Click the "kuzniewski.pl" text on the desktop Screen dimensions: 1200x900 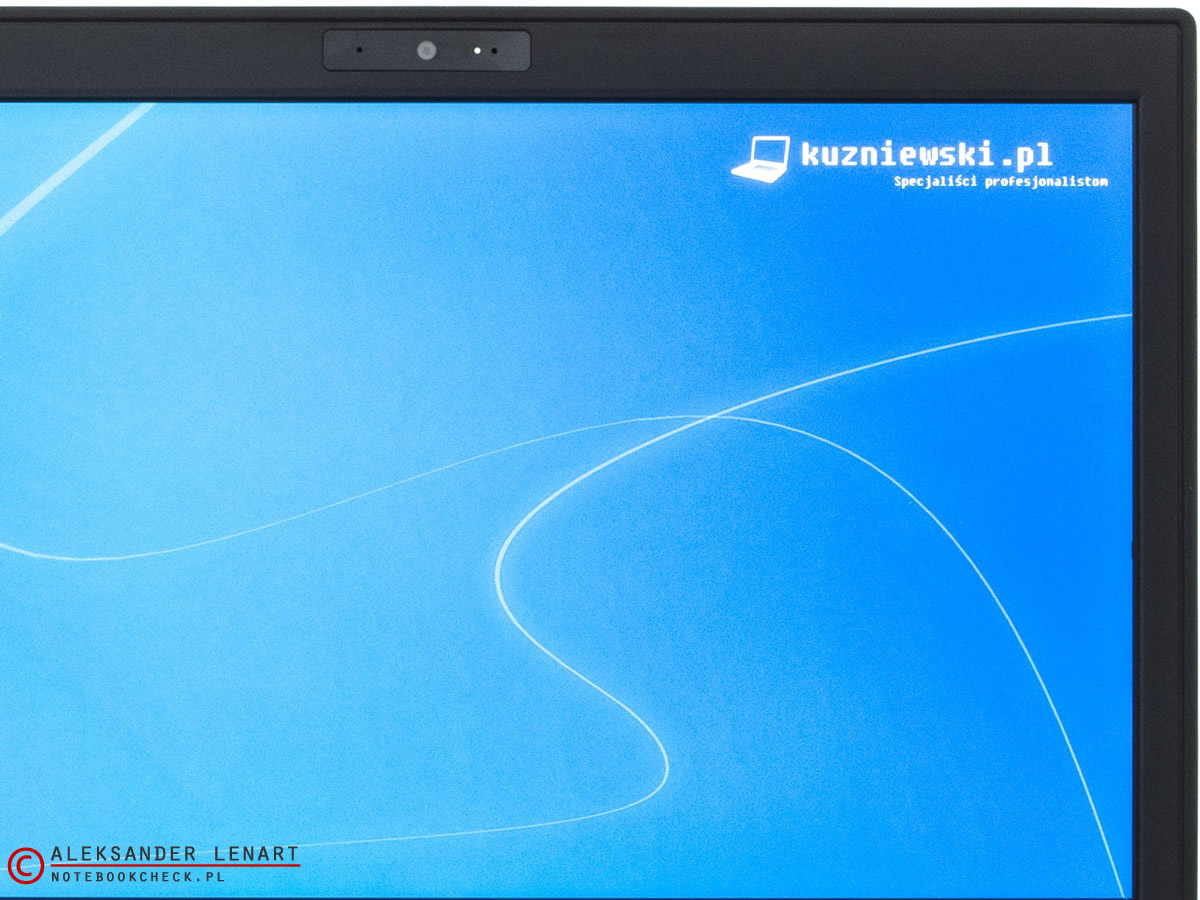[x=926, y=155]
